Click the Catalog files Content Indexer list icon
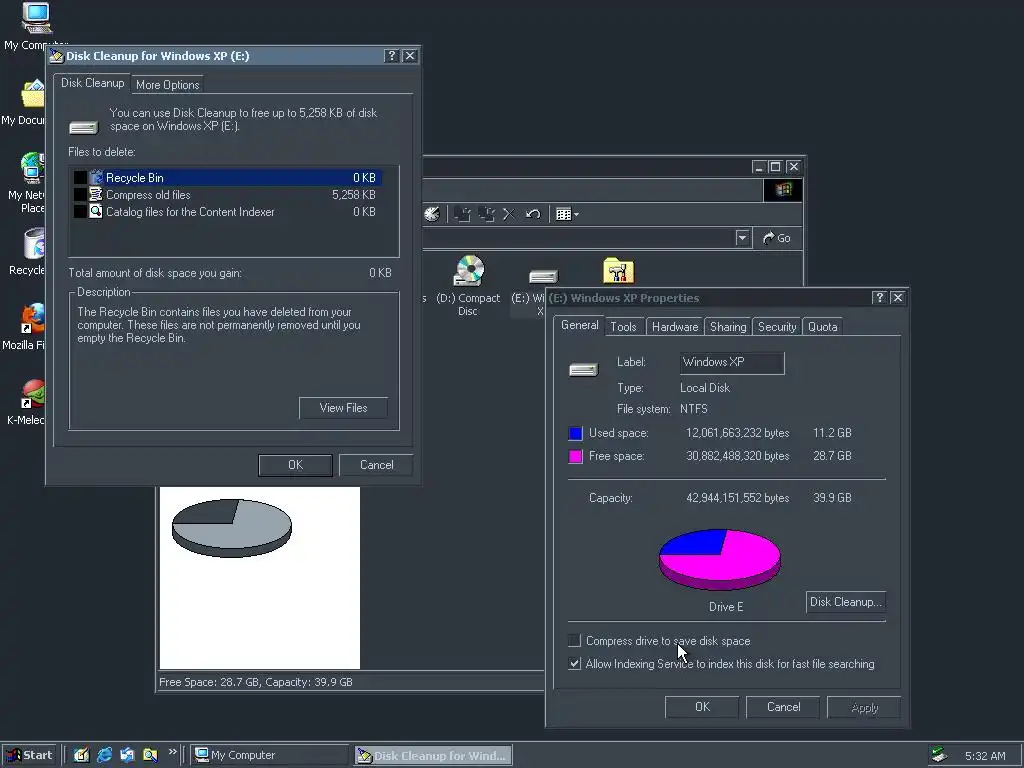The width and height of the screenshot is (1024, 768). [x=96, y=212]
